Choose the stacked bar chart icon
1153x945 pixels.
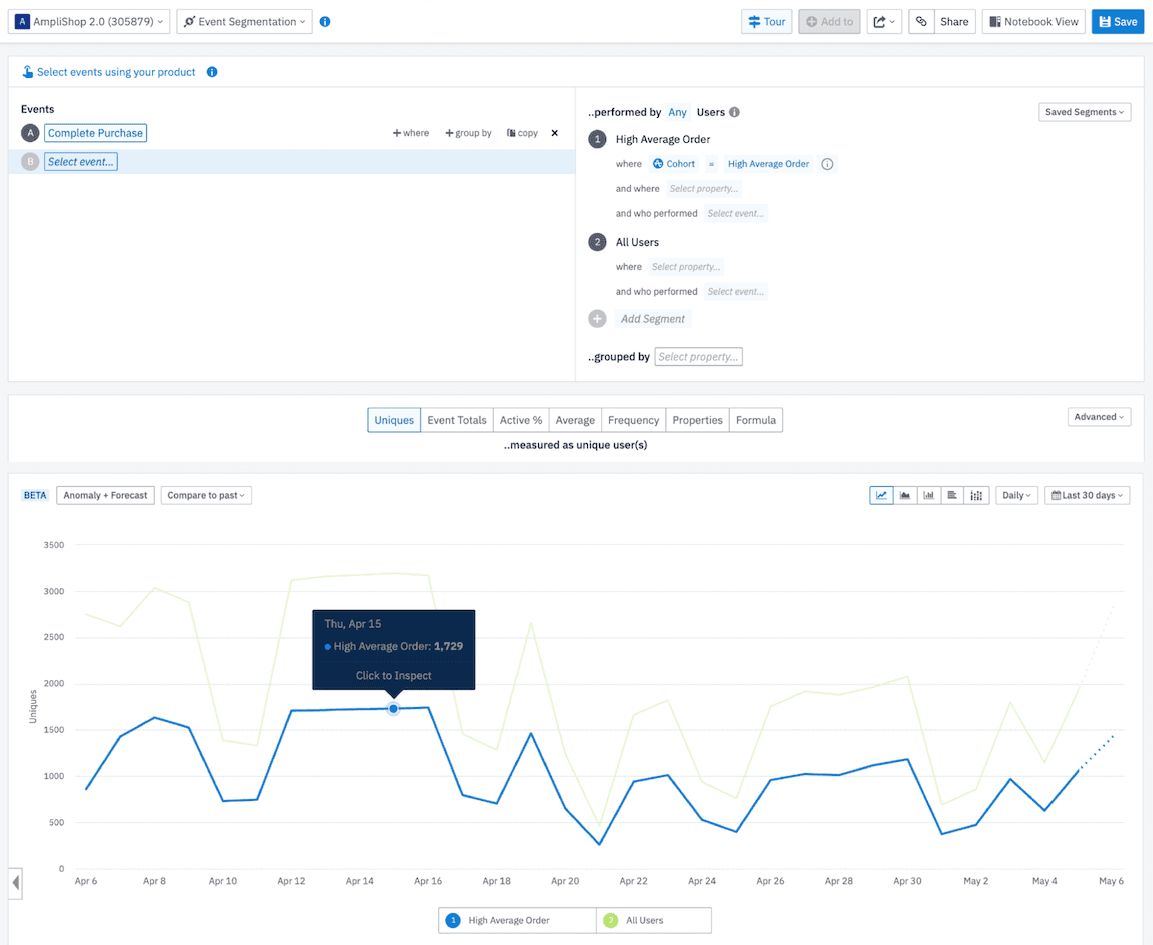click(x=976, y=495)
